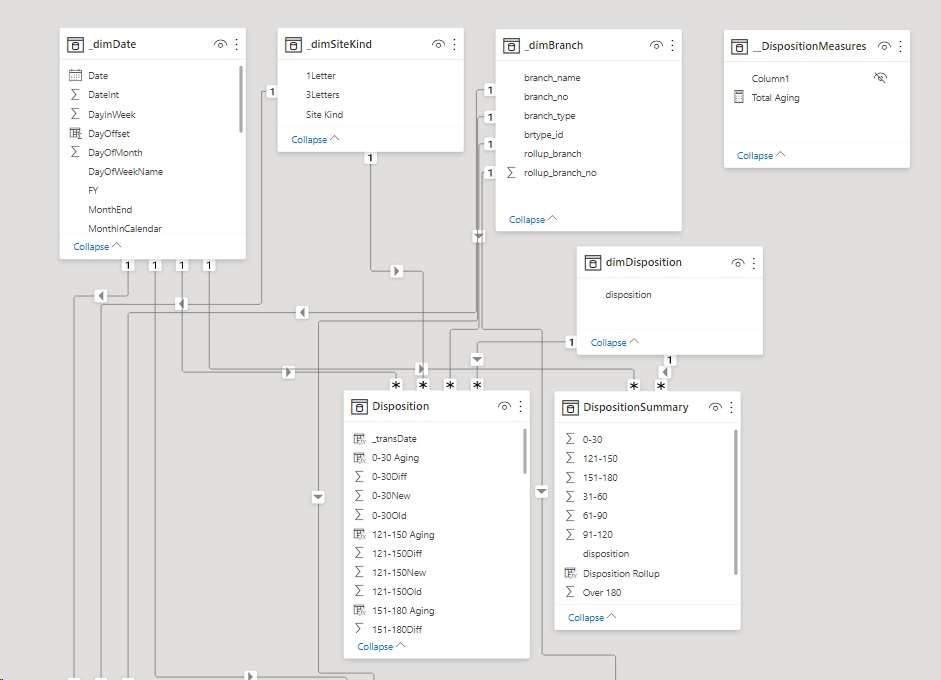Click the sigma icon beside 0-30Diff

coord(359,477)
